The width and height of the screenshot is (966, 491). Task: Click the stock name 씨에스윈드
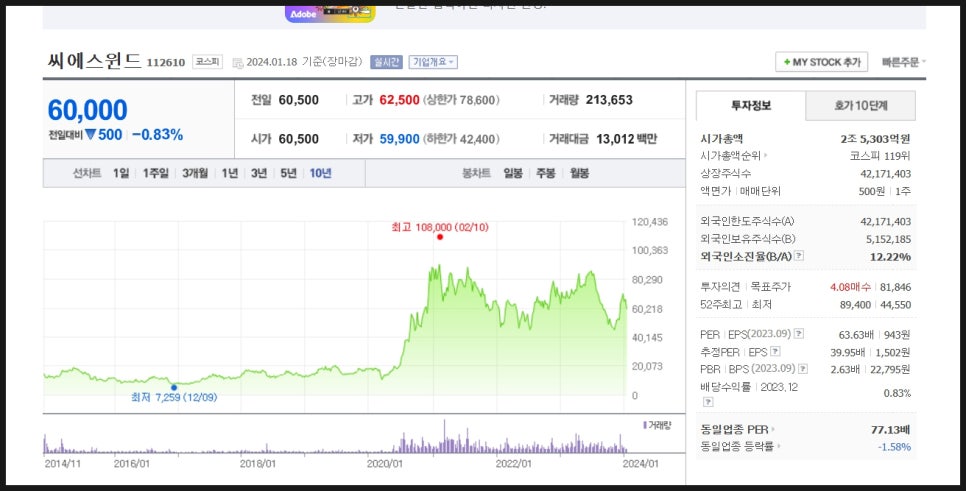[94, 61]
